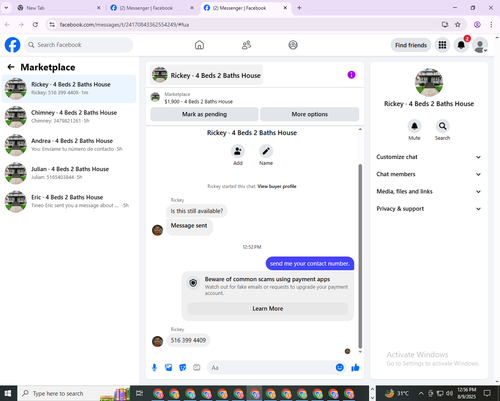
Task: Open the Menu grid icon
Action: pos(442,45)
